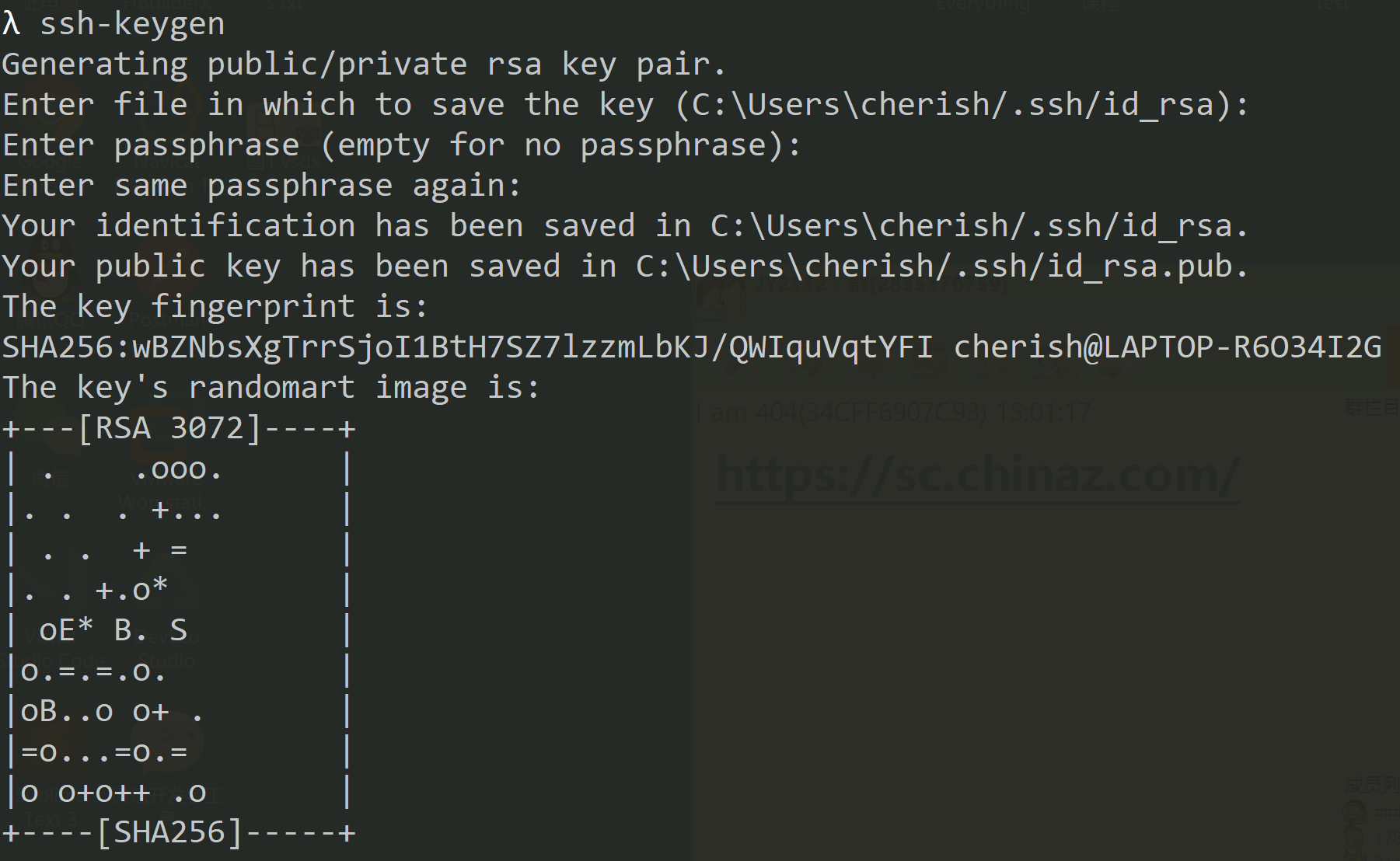Click the "The key's randomart image is" line
Screen dimensions: 1400x861
[271, 387]
